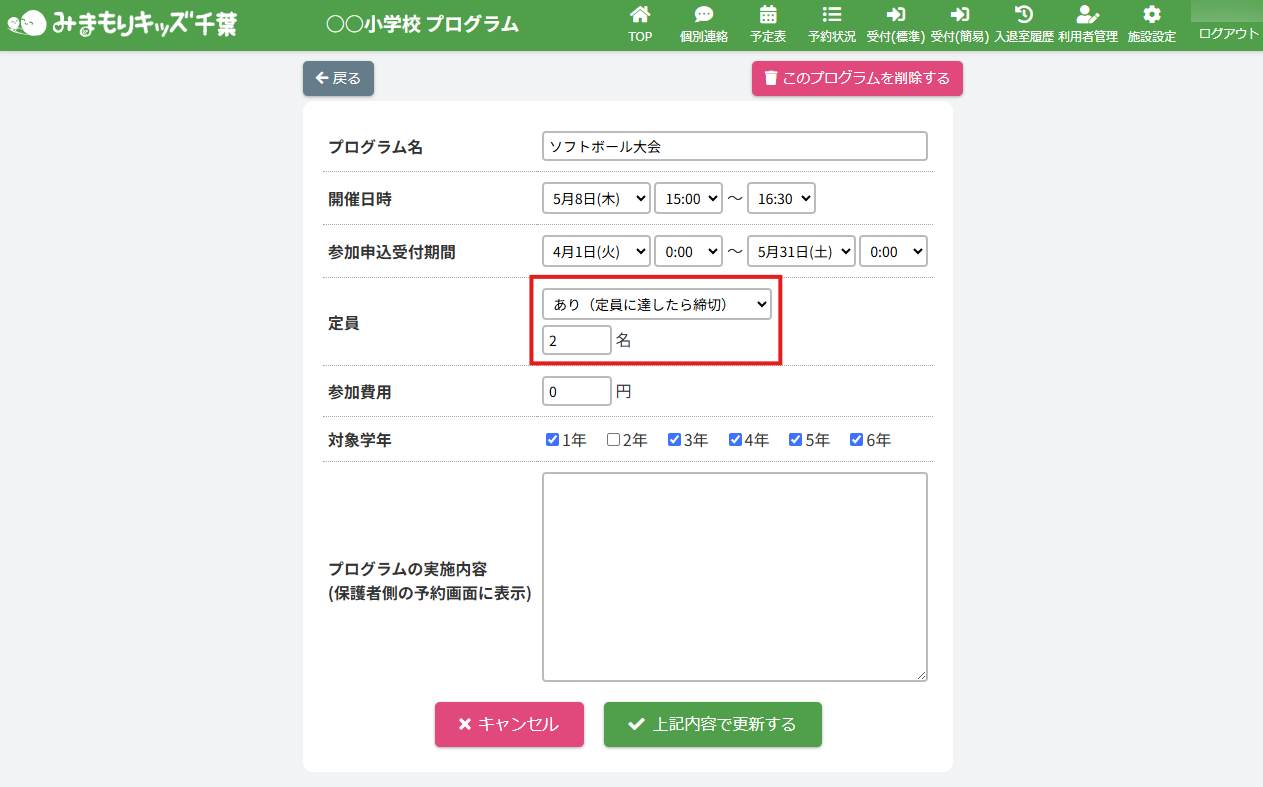The height and width of the screenshot is (787, 1263).
Task: Uncheck the 6年 grade checkbox
Action: [856, 440]
